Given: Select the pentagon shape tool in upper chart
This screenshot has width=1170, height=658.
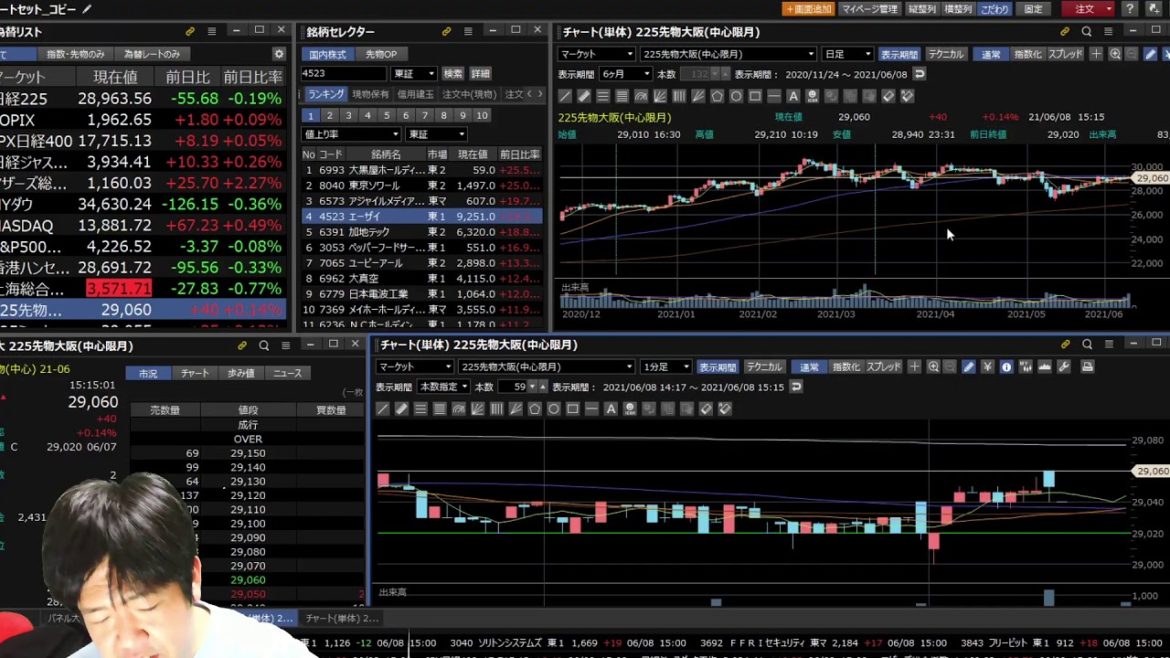Looking at the screenshot, I should tap(717, 97).
